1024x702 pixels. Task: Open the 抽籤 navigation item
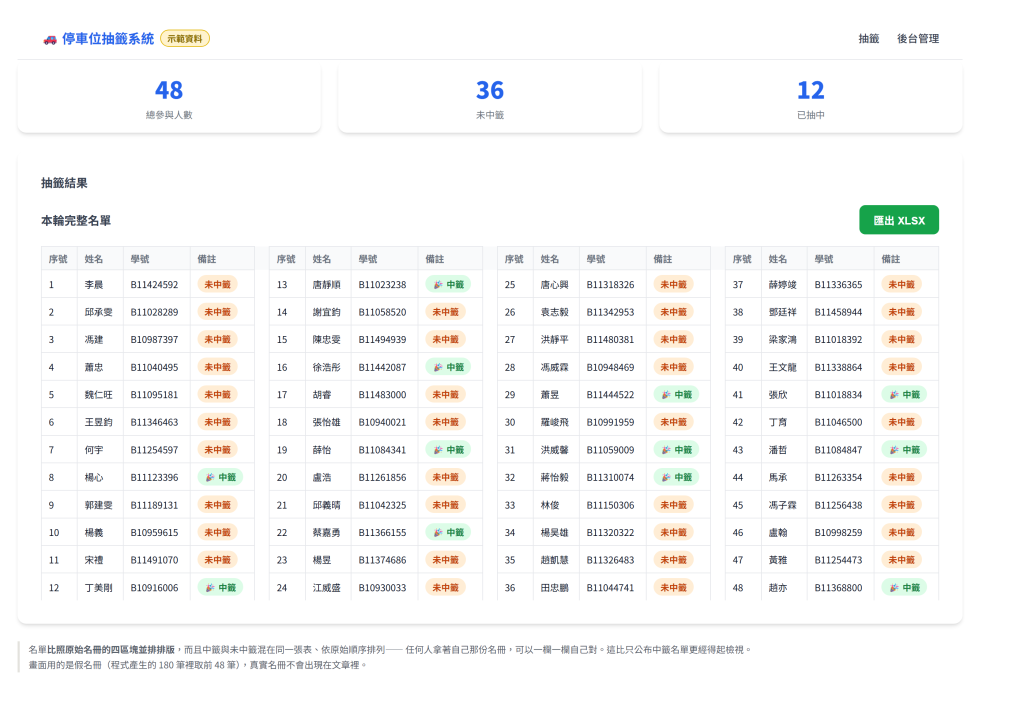[x=869, y=39]
